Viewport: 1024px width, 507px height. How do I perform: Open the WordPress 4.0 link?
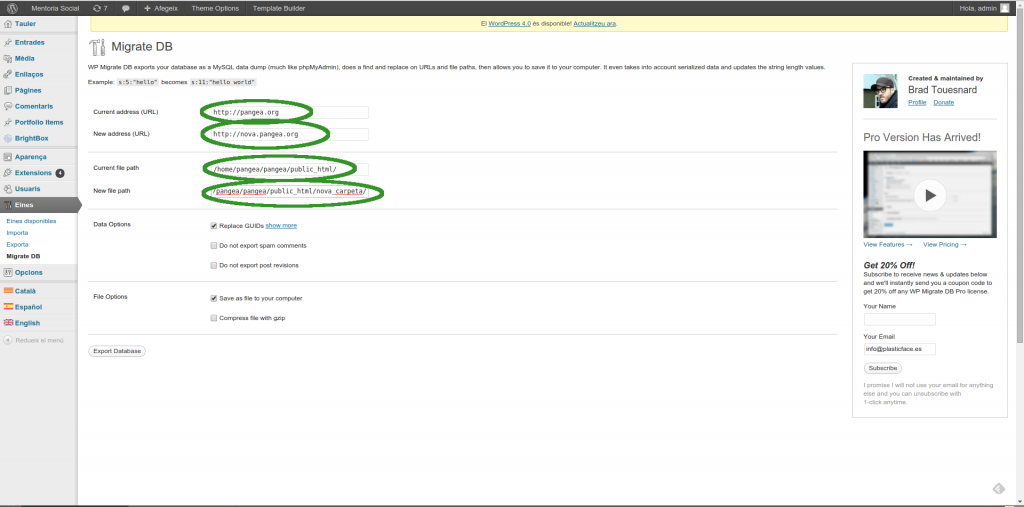(x=509, y=24)
